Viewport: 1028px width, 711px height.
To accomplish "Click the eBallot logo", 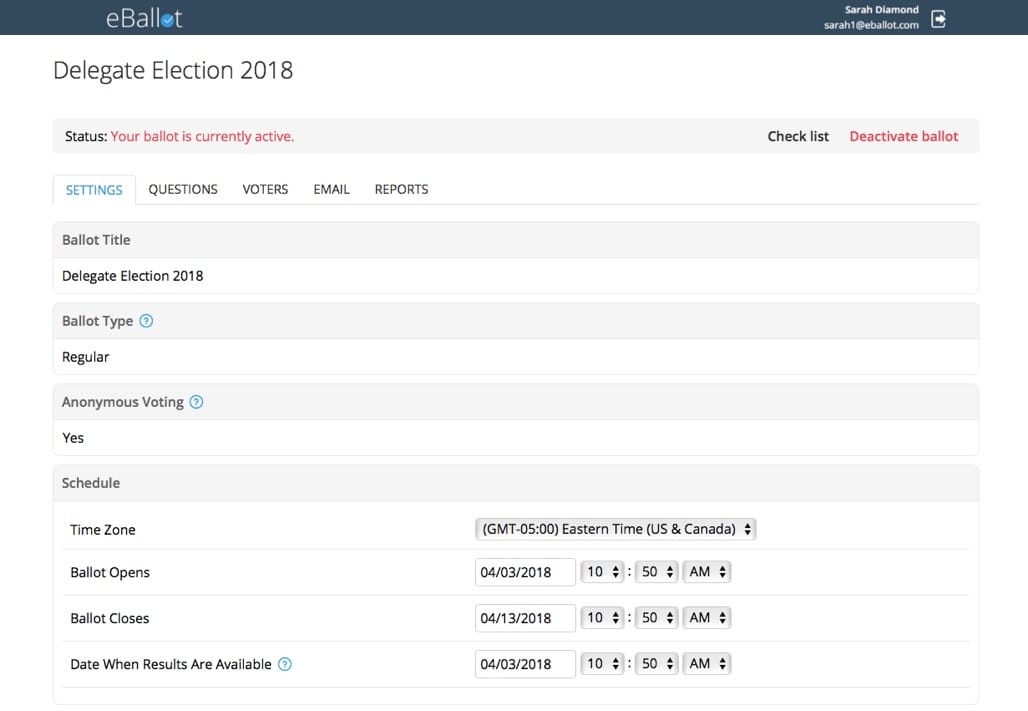I will click(x=143, y=17).
